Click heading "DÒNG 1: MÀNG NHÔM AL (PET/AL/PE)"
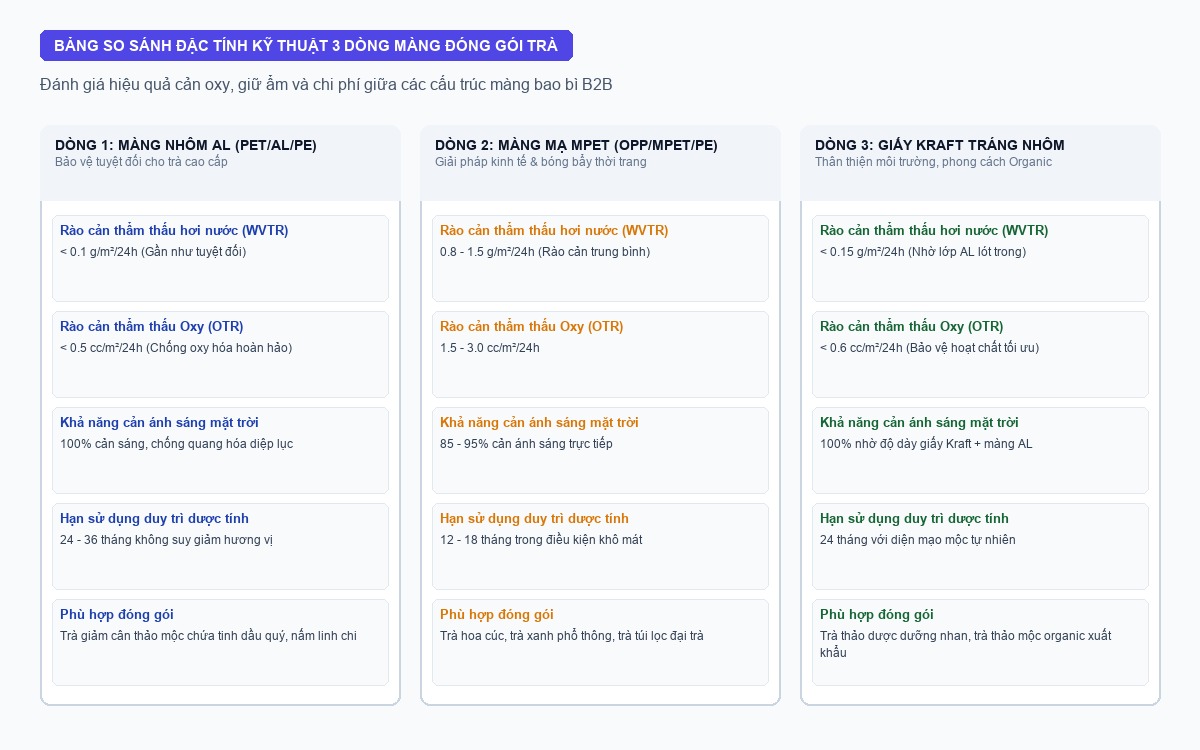Image resolution: width=1200 pixels, height=750 pixels. pos(186,145)
